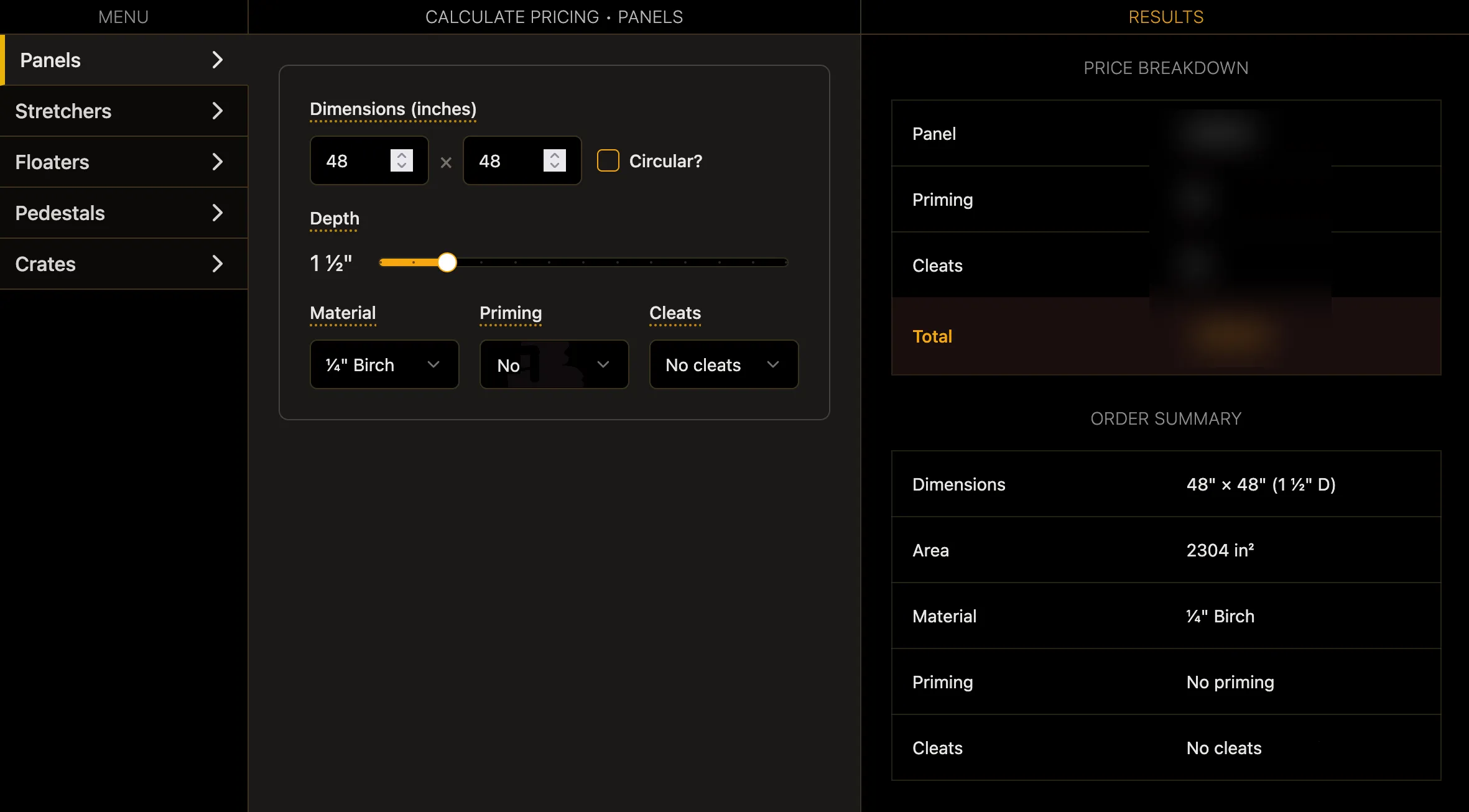Click the ¼" Birch value in order summary
The height and width of the screenshot is (812, 1469).
click(x=1220, y=616)
